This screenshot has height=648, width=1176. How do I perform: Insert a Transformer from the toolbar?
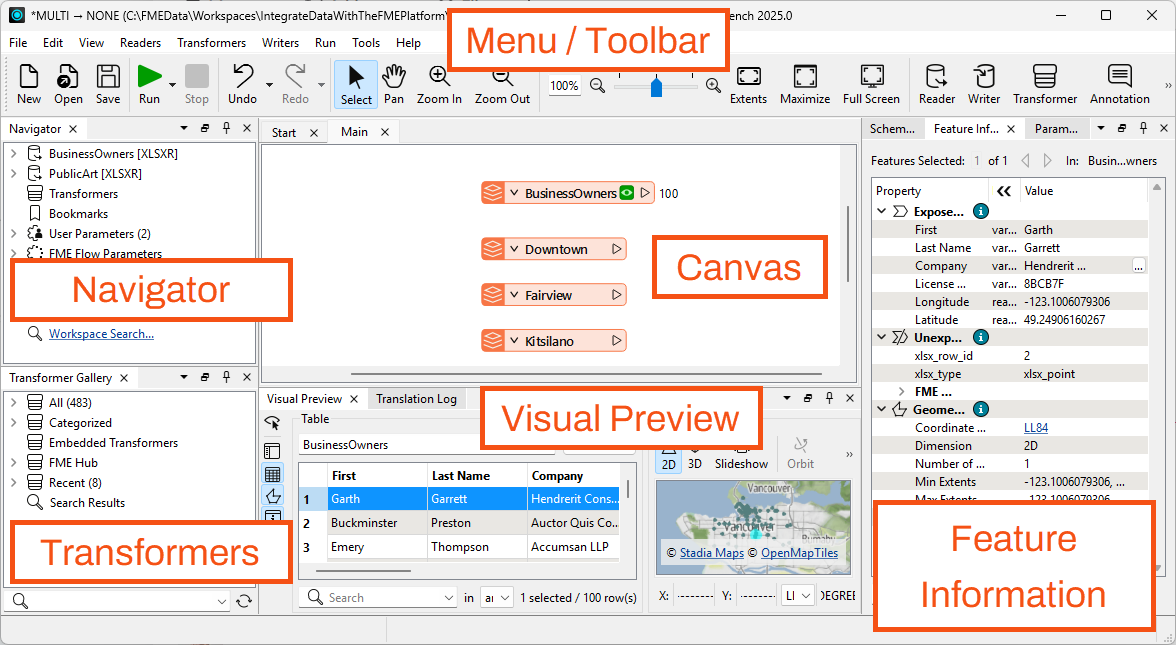[x=1044, y=84]
